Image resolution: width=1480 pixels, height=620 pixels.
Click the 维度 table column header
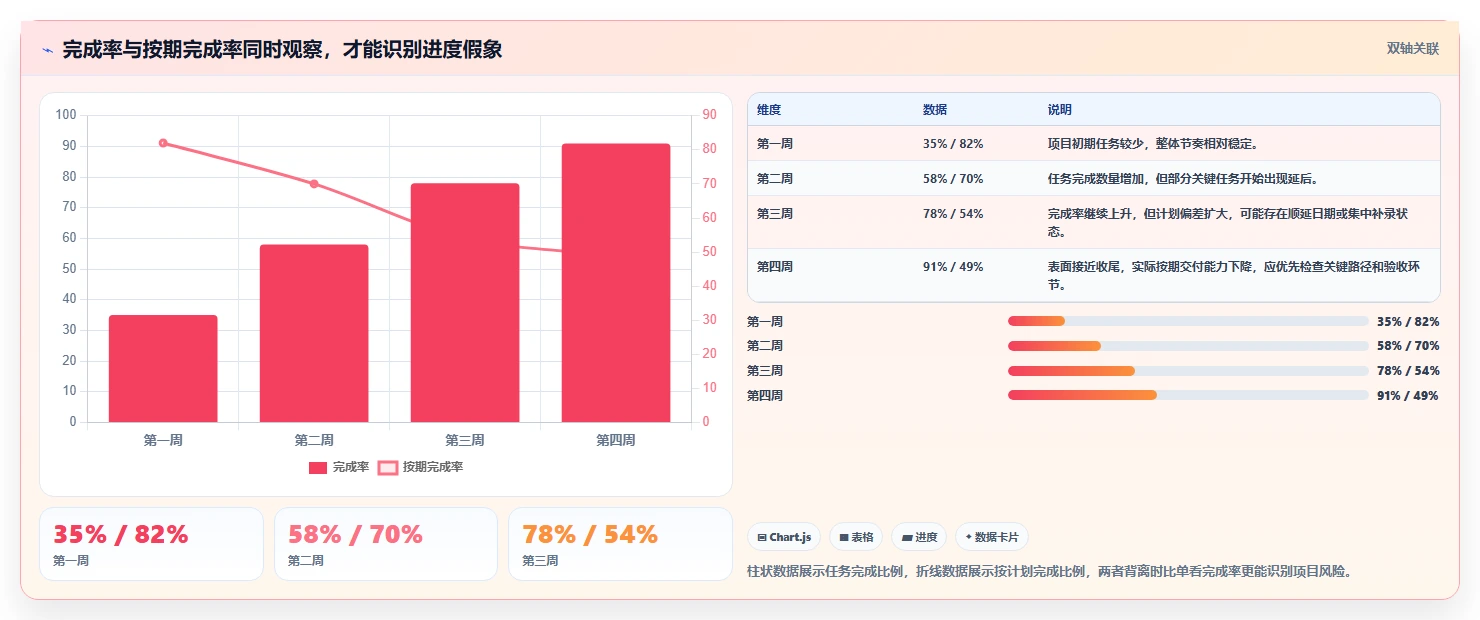tap(769, 110)
